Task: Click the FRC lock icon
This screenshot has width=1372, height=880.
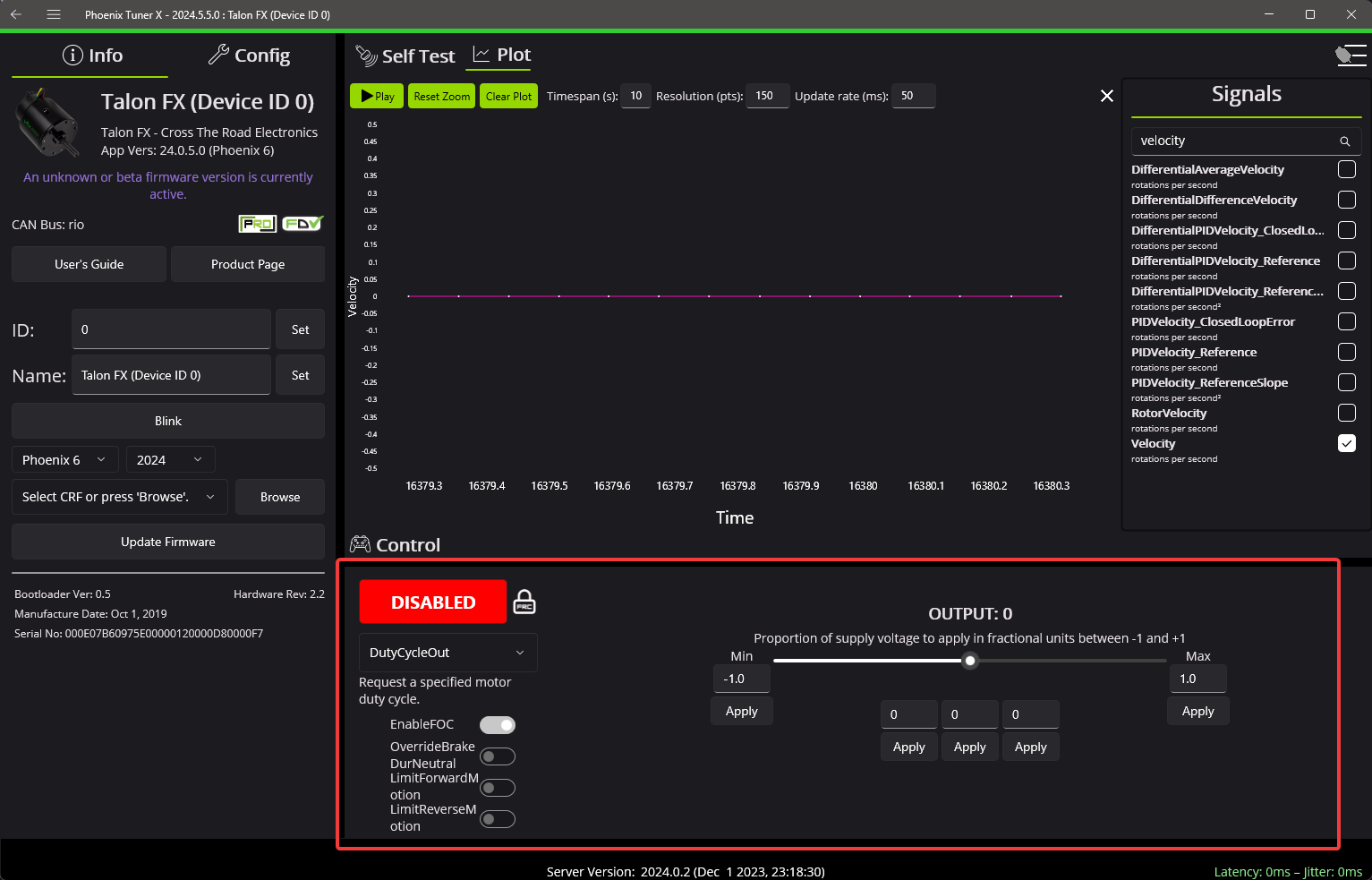Action: pyautogui.click(x=524, y=602)
